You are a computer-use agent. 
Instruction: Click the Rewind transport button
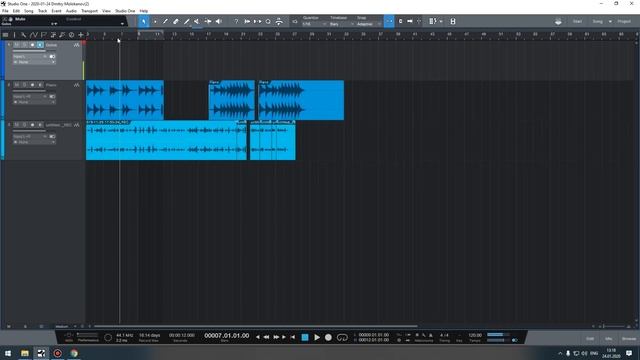point(267,337)
